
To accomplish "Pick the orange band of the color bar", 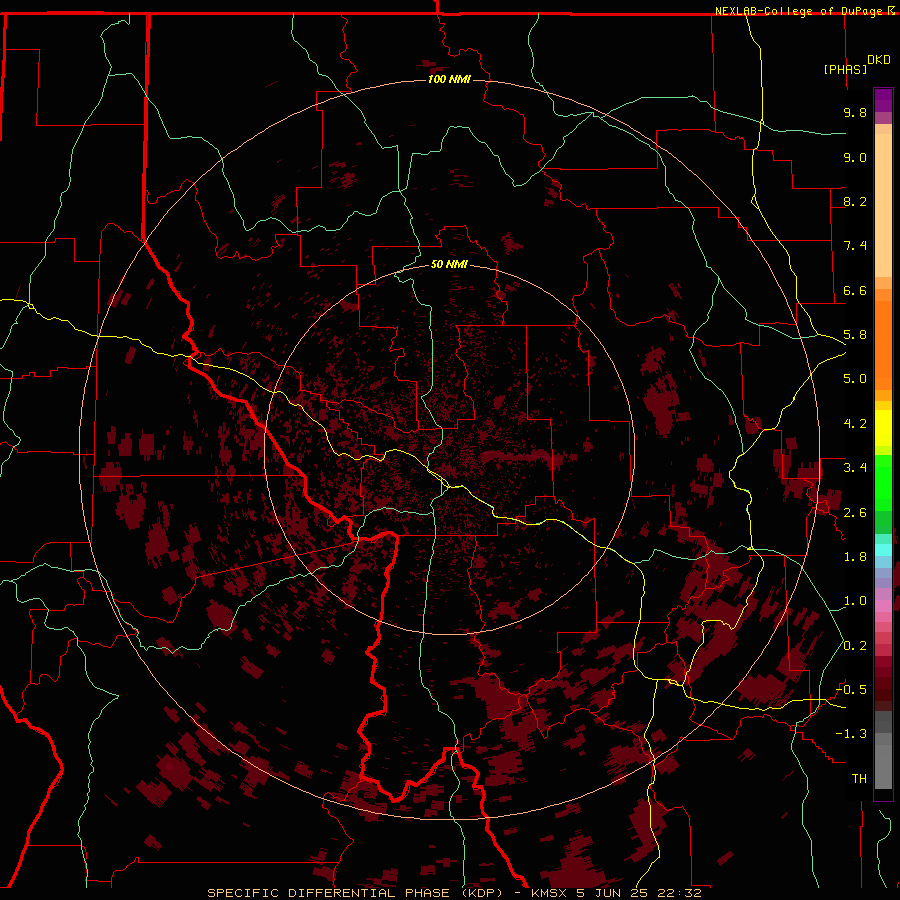I will [883, 344].
